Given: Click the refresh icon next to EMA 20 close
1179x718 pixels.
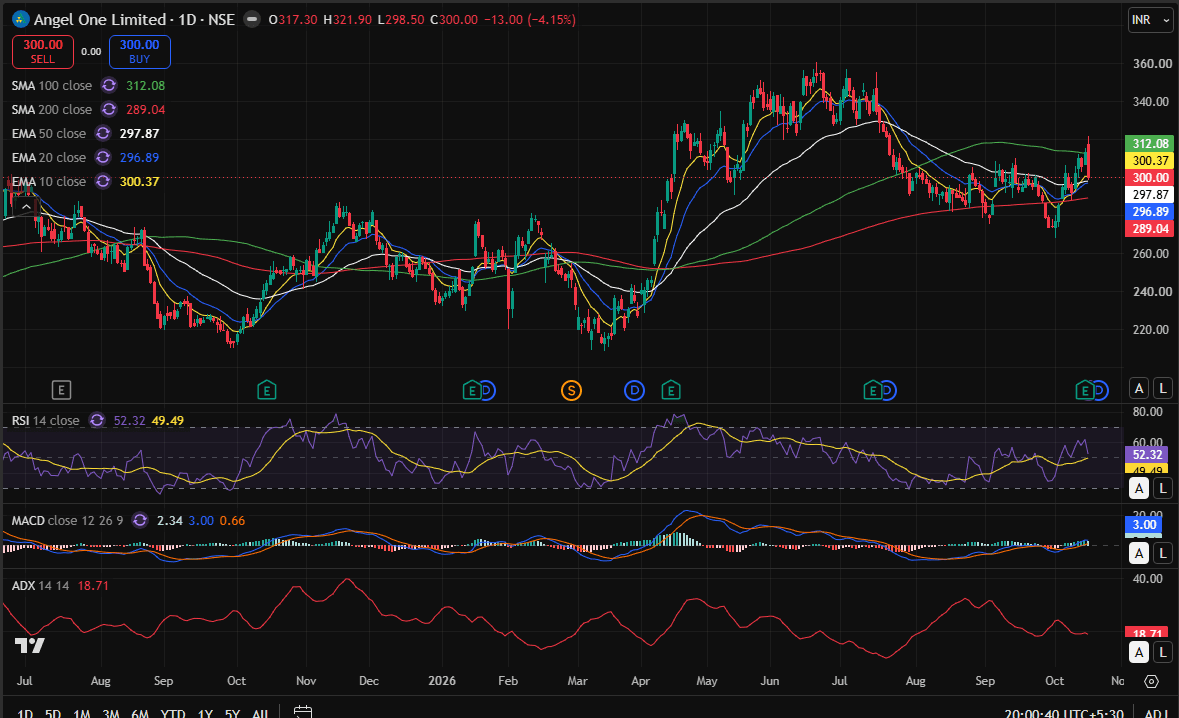Looking at the screenshot, I should click(103, 158).
